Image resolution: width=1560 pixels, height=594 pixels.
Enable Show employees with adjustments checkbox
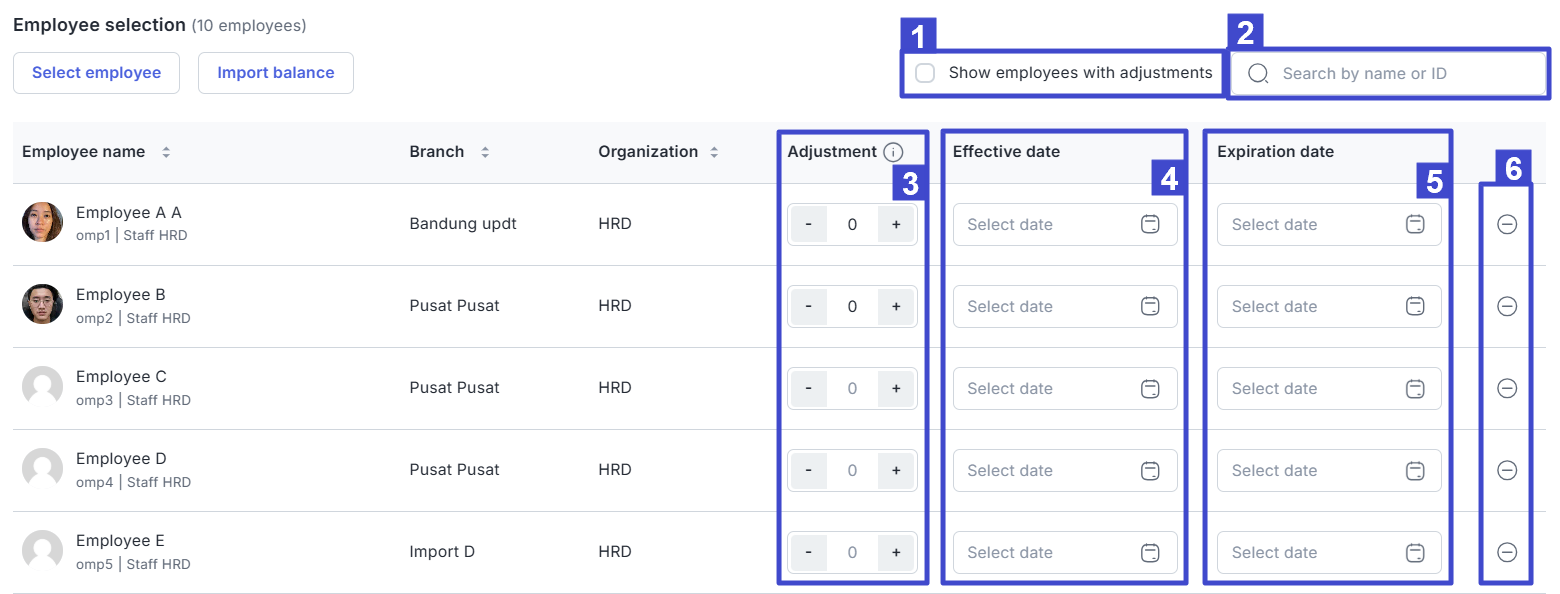click(x=926, y=73)
